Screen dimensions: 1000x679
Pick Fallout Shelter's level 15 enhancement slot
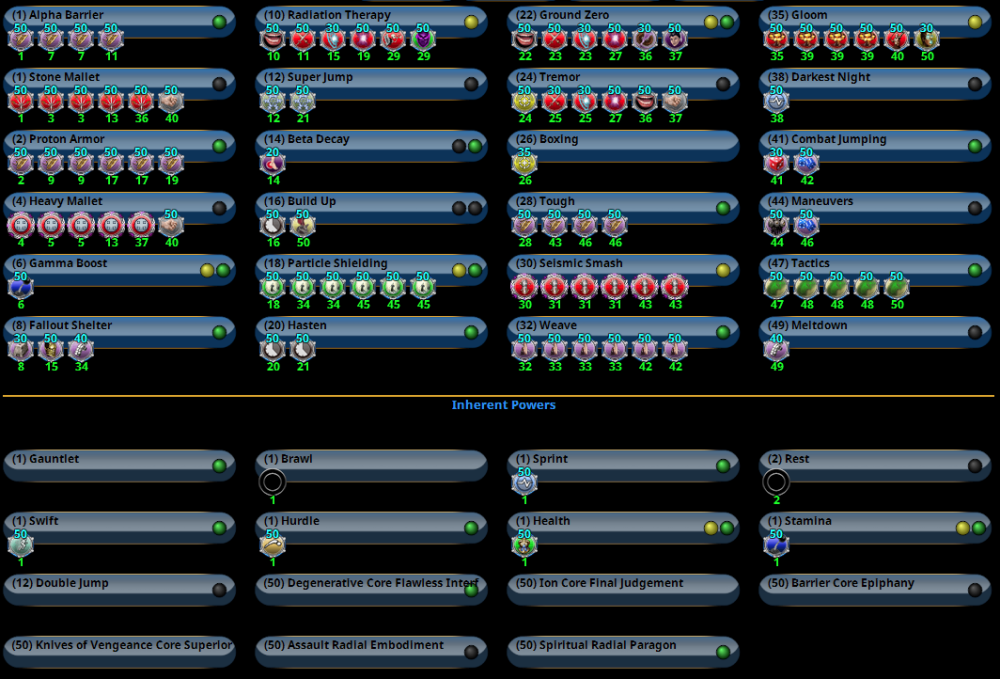coord(50,349)
